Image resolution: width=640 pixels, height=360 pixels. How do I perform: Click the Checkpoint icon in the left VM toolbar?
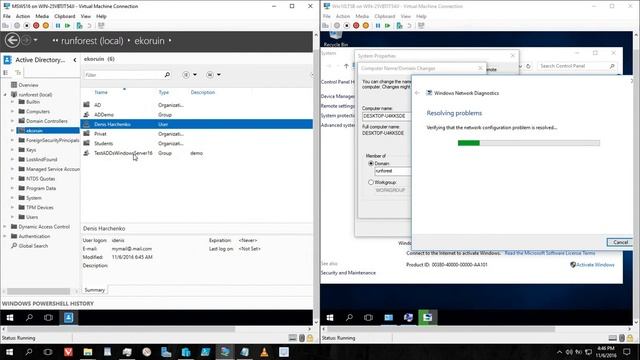pyautogui.click(x=79, y=26)
